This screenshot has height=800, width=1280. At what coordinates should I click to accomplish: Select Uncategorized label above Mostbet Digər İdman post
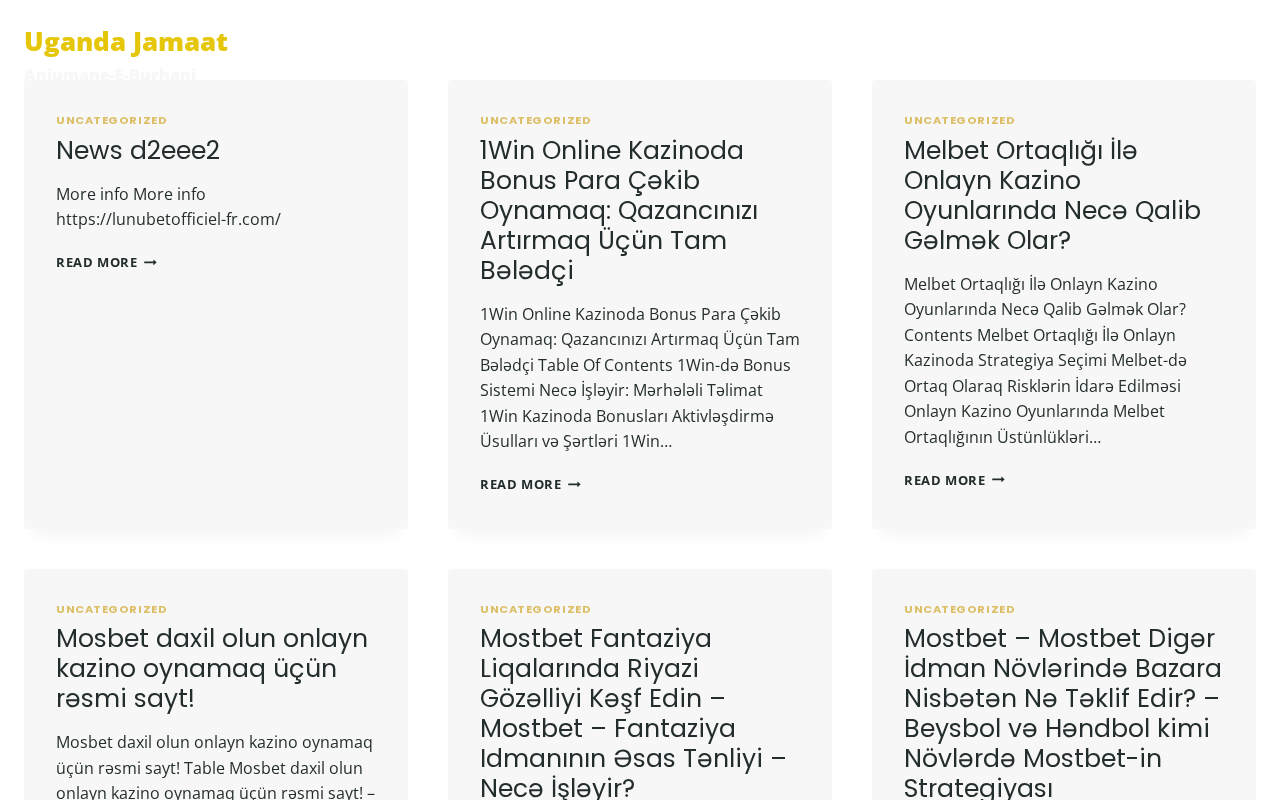point(960,609)
